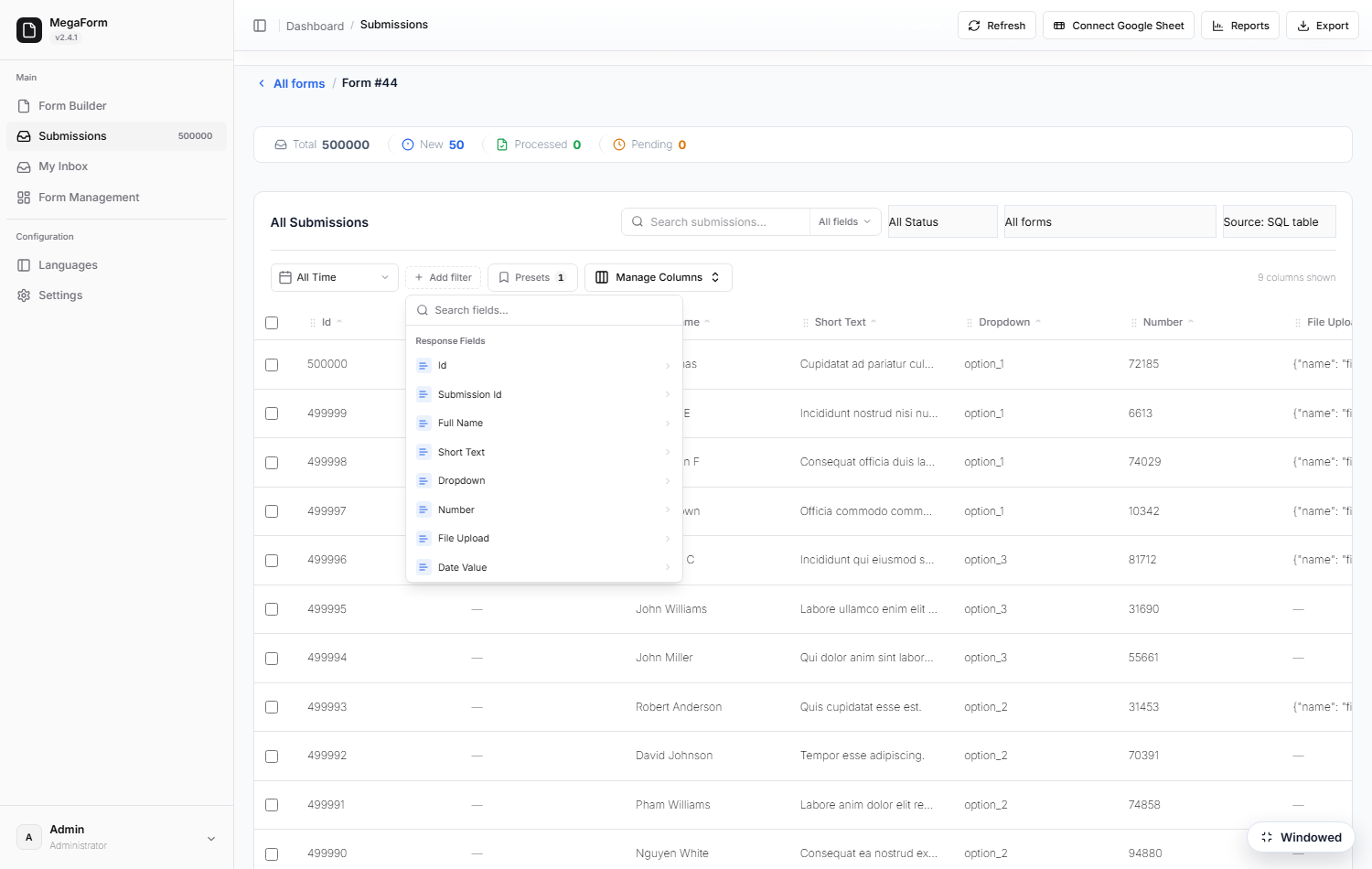
Task: Click the Add filter button
Action: 444,278
